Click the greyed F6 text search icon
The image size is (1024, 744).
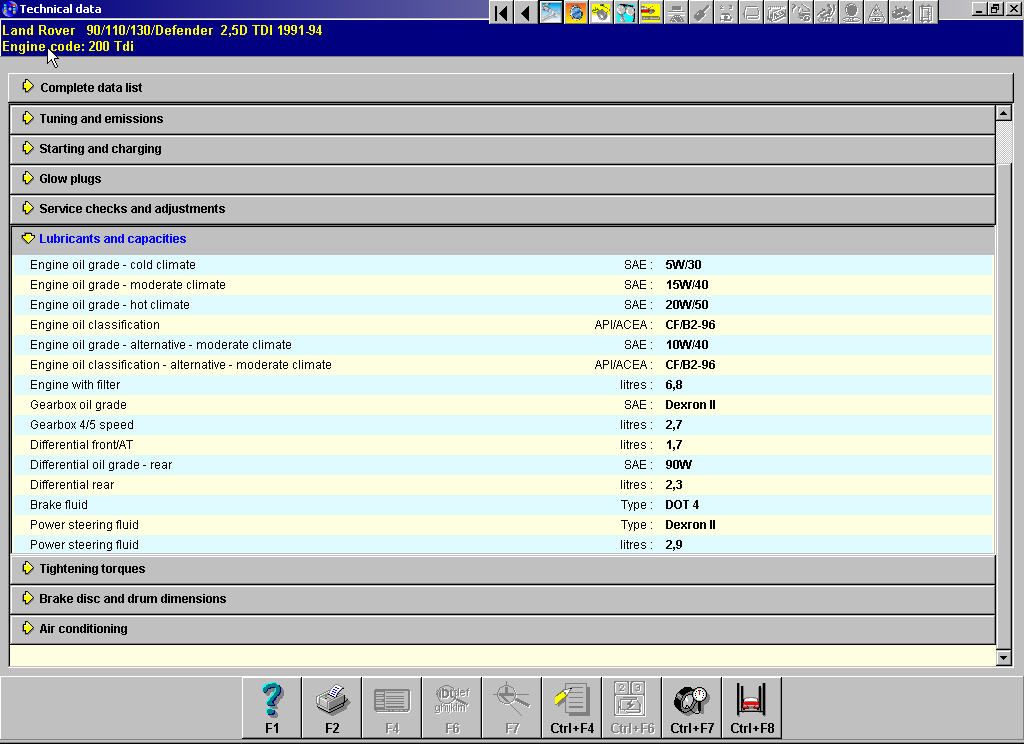[452, 708]
